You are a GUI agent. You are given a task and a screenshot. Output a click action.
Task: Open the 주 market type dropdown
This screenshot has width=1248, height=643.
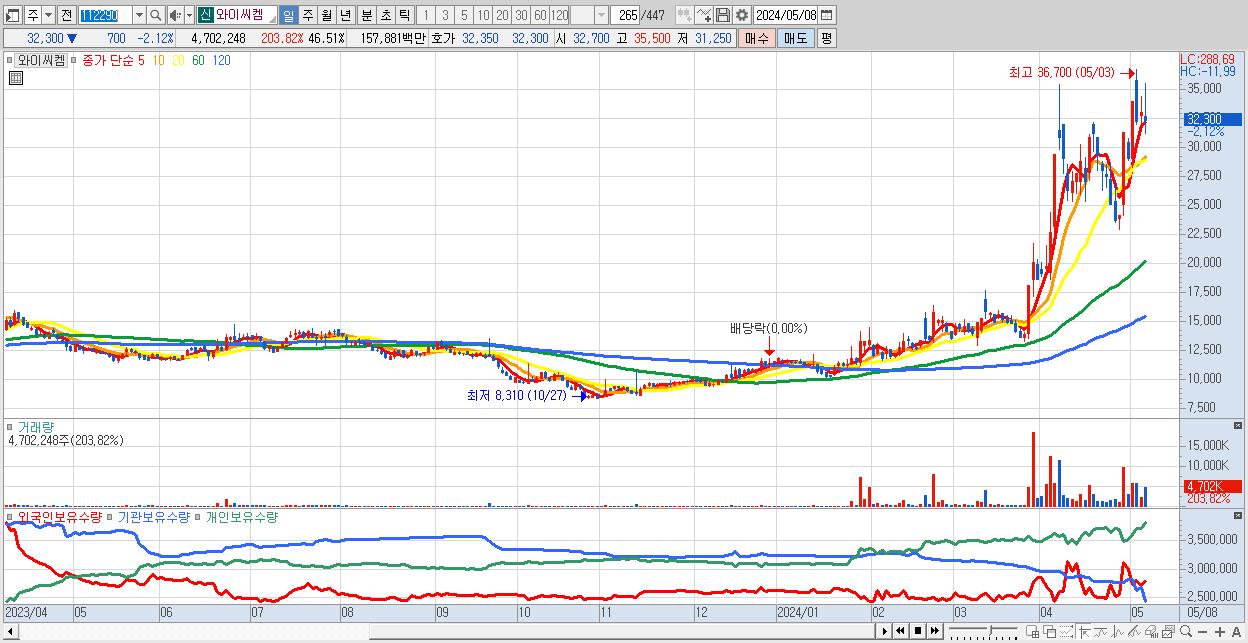48,15
